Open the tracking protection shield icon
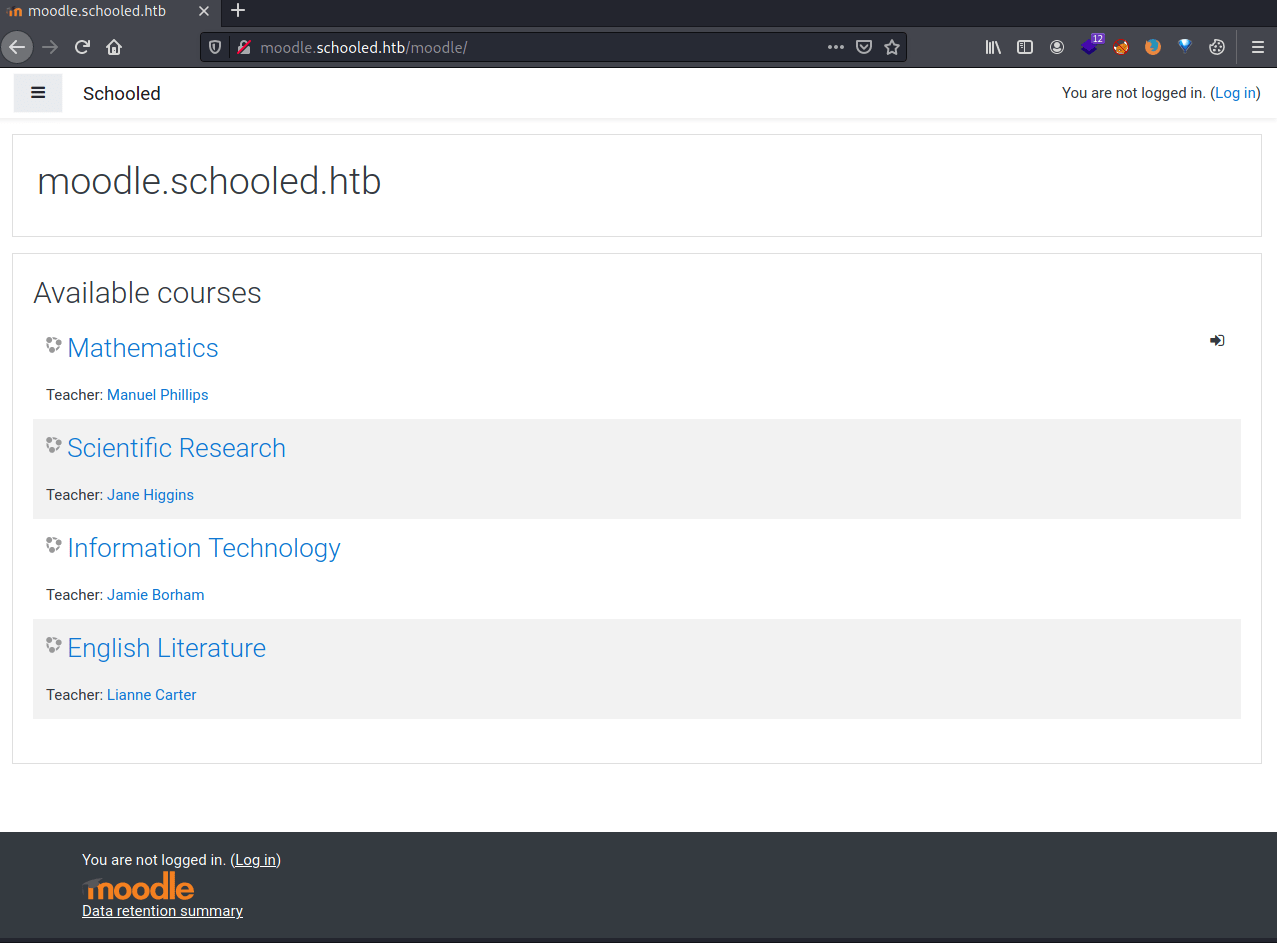Screen dimensions: 1277x943 (x=215, y=47)
